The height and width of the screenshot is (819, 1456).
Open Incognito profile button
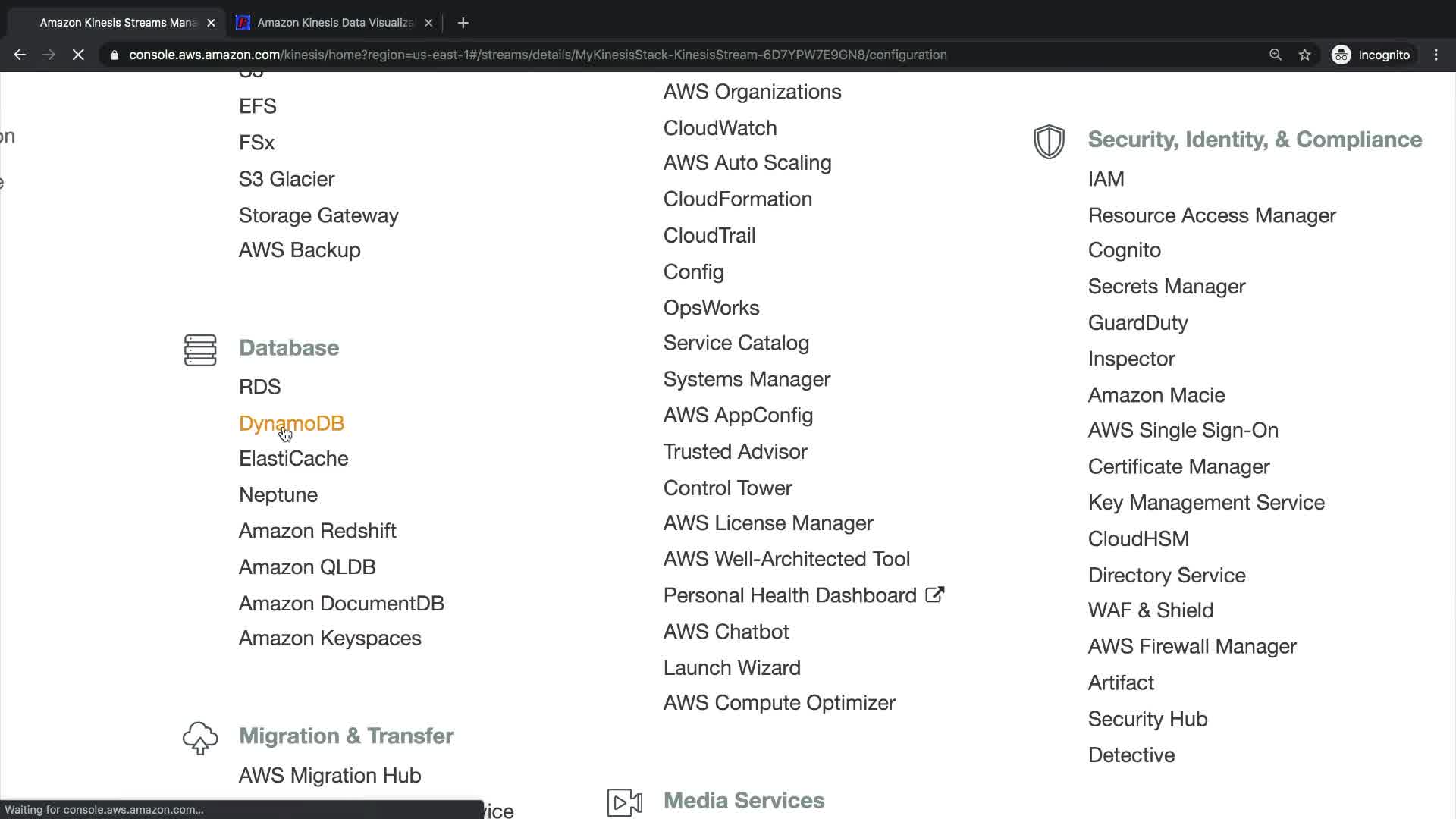point(1371,55)
